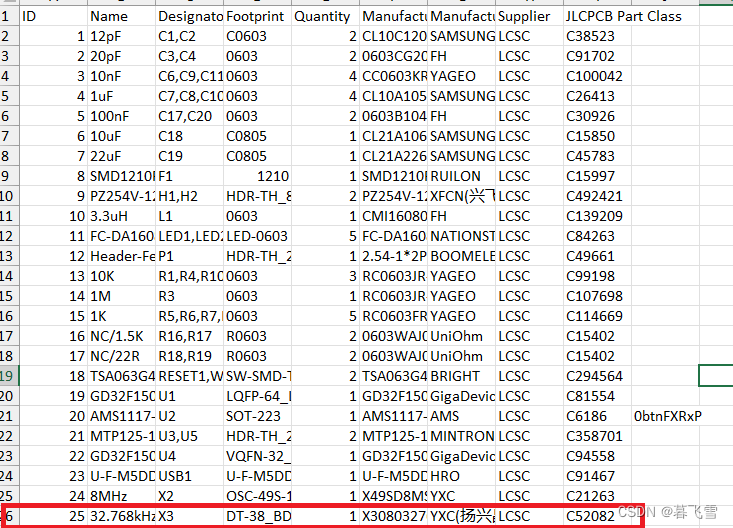
Task: Select part number cell C6186
Action: pos(597,416)
